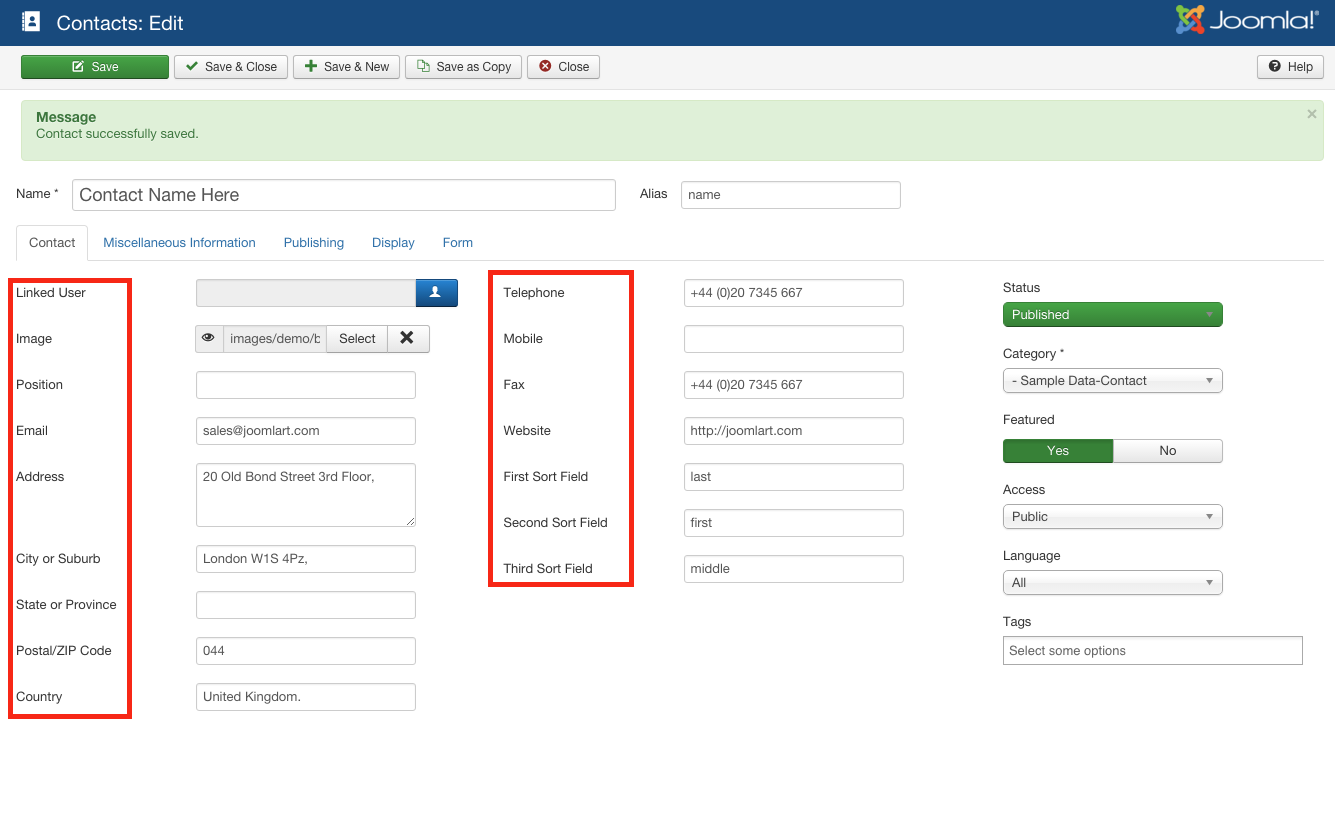Viewport: 1335px width, 837px height.
Task: Clear the image with the X icon
Action: coord(407,339)
